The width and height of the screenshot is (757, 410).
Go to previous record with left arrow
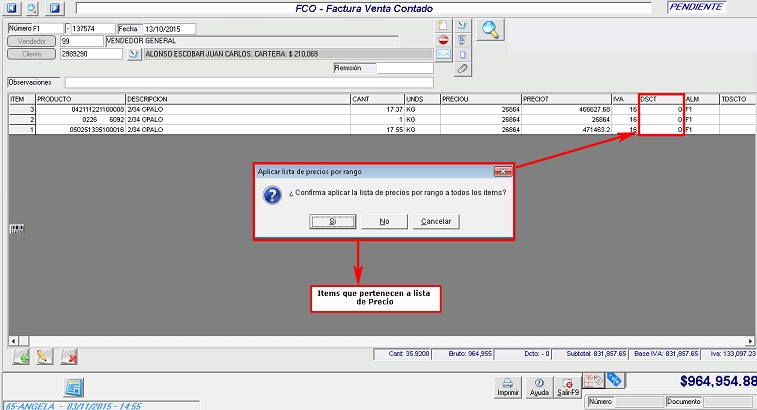click(x=12, y=7)
